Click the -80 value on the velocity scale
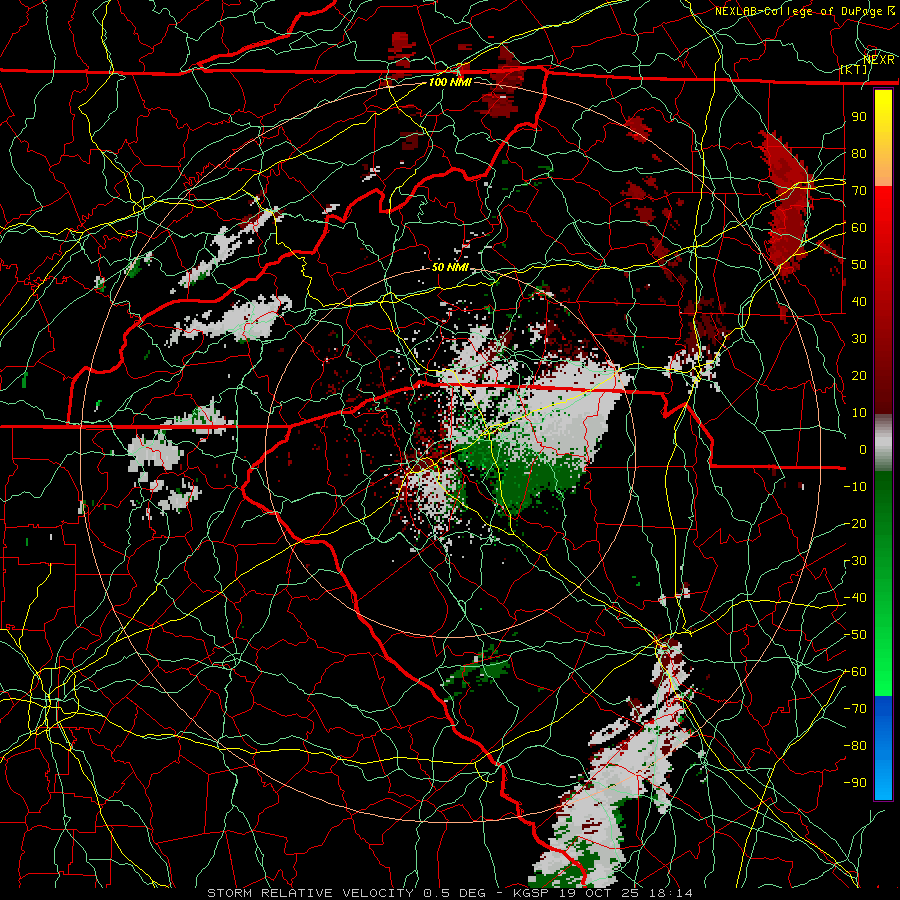Viewport: 900px width, 900px height. click(x=855, y=746)
